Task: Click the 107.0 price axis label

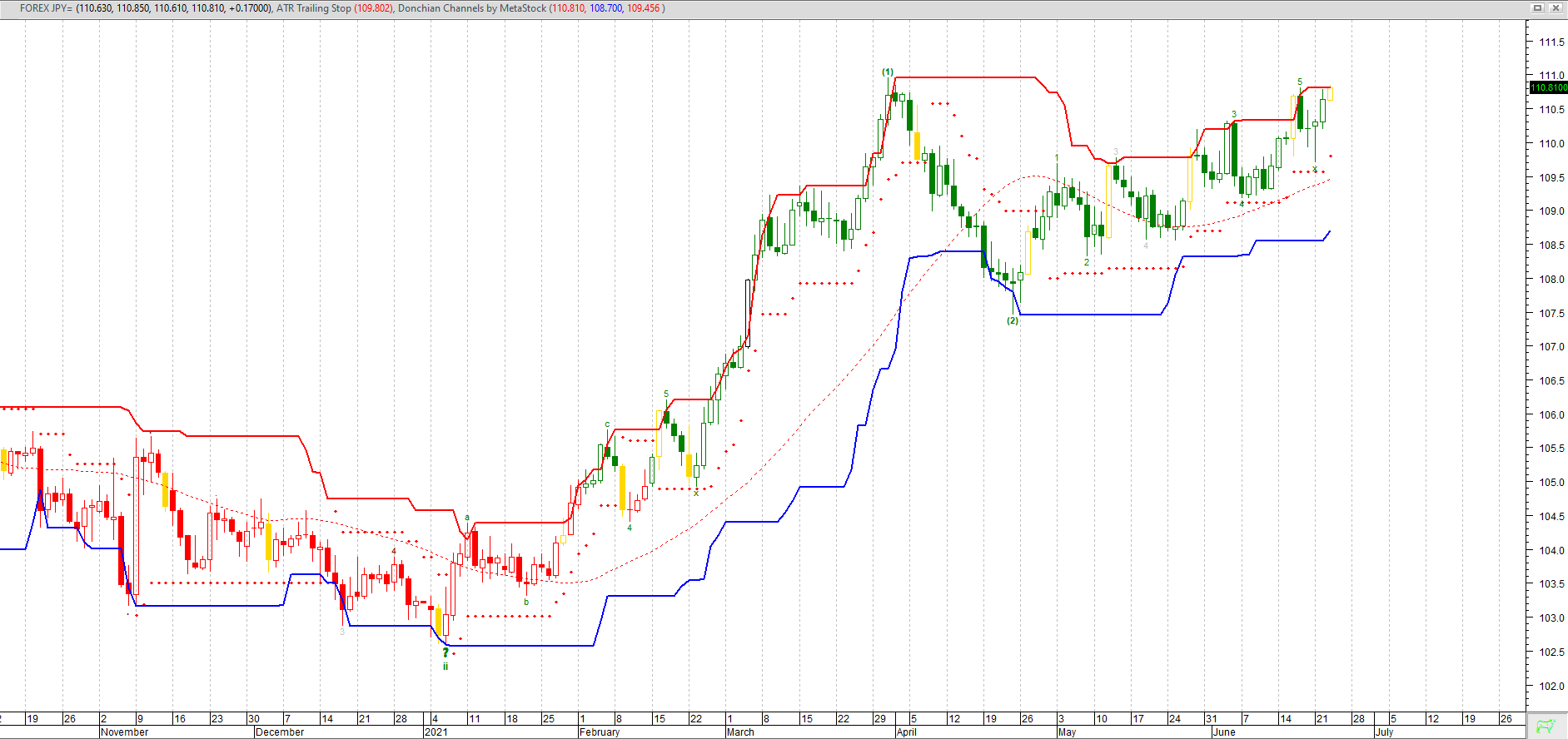Action: click(1551, 347)
